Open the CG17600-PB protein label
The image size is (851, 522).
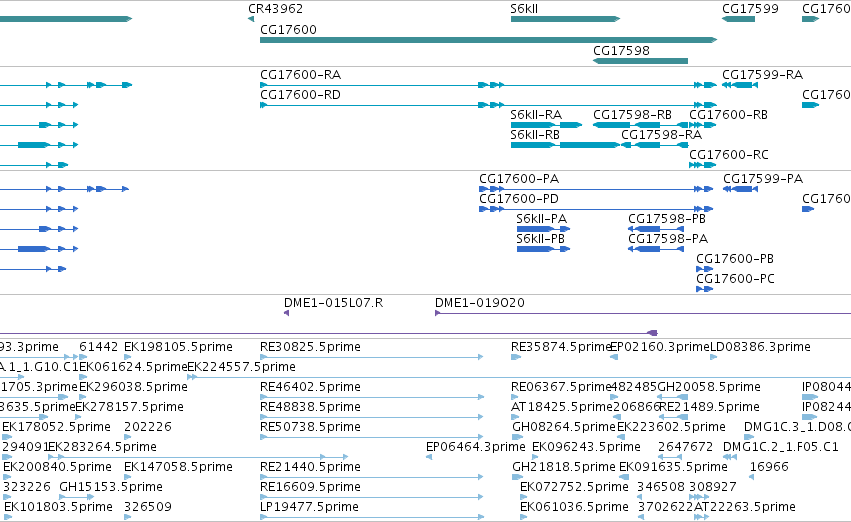point(735,259)
